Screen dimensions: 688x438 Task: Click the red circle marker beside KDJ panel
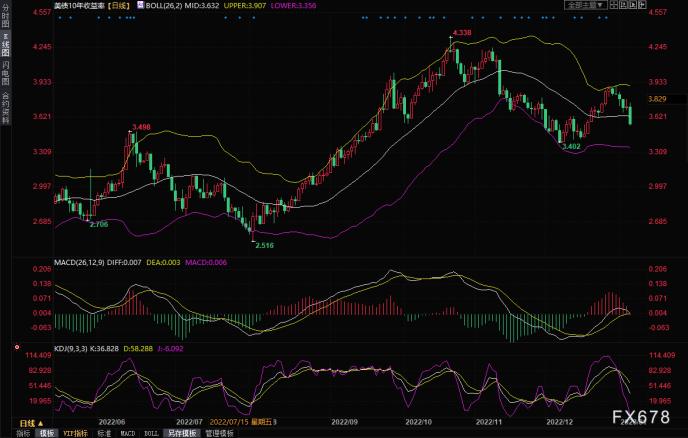17,347
